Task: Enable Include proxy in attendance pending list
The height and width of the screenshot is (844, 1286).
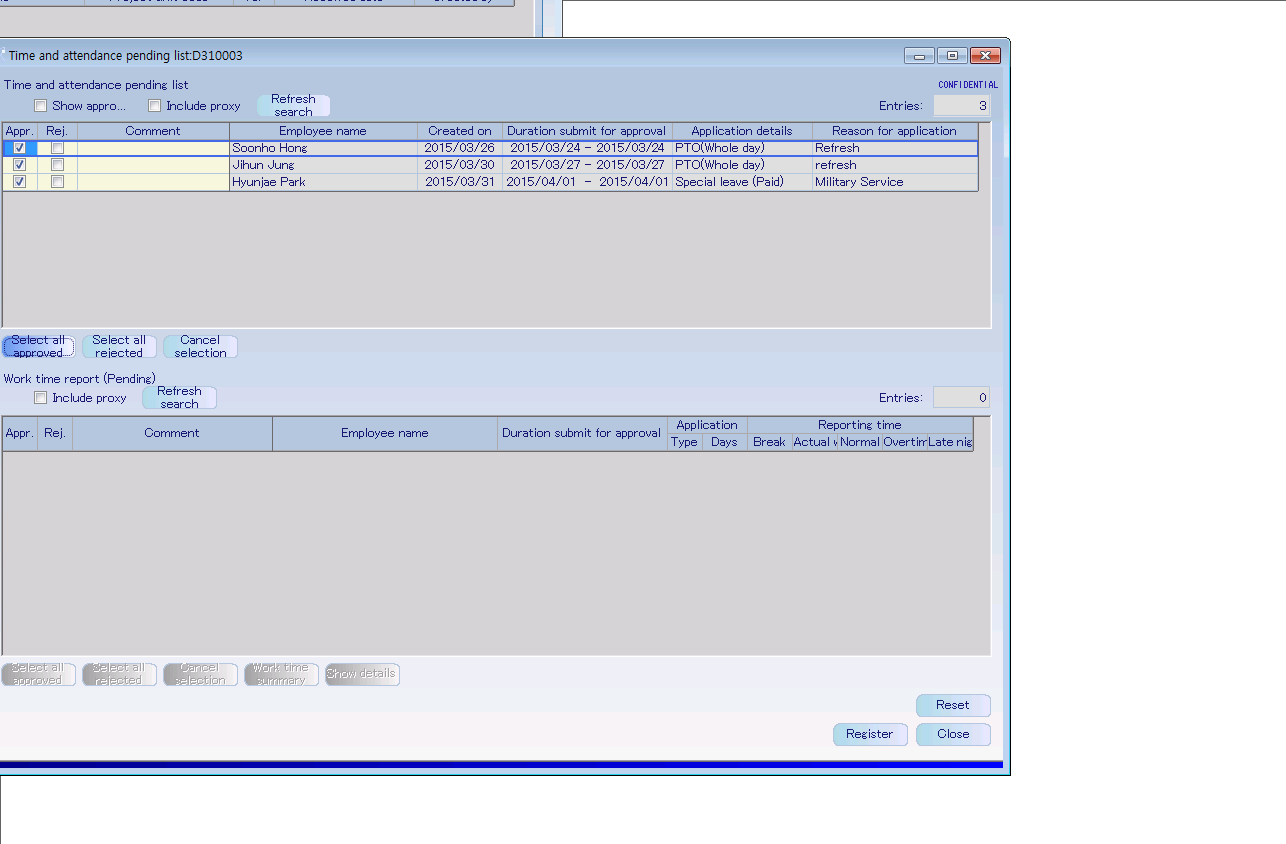Action: click(x=155, y=106)
